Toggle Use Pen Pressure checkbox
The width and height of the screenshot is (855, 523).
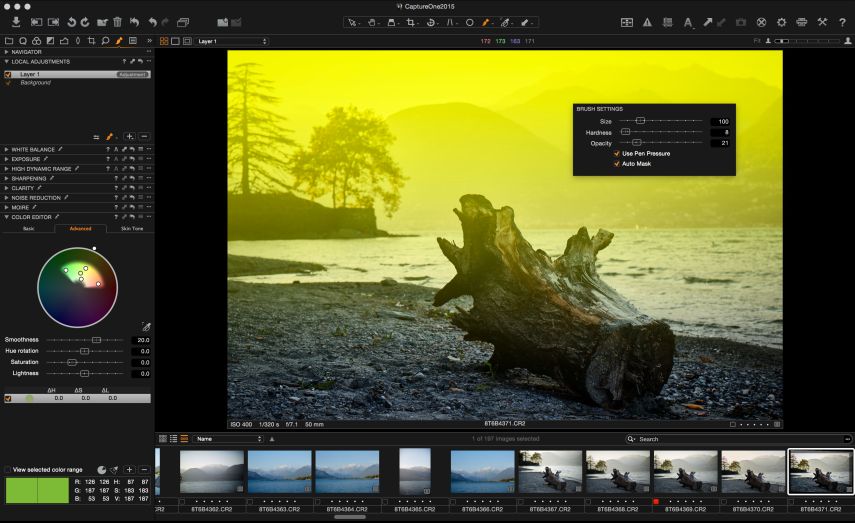pos(617,154)
